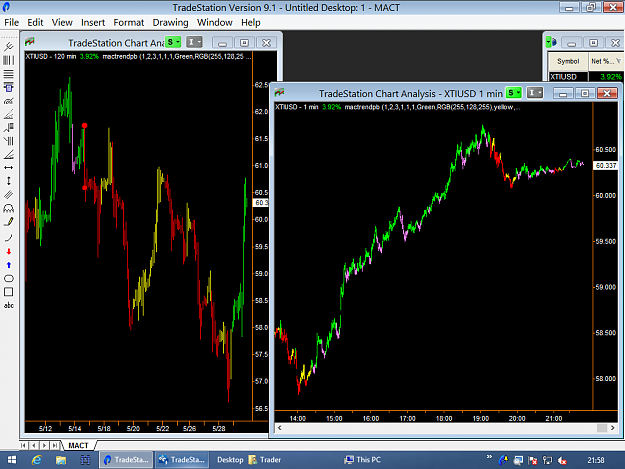Select the speed arcs drawing tool
Screen dimensions: 625x469
(8, 101)
